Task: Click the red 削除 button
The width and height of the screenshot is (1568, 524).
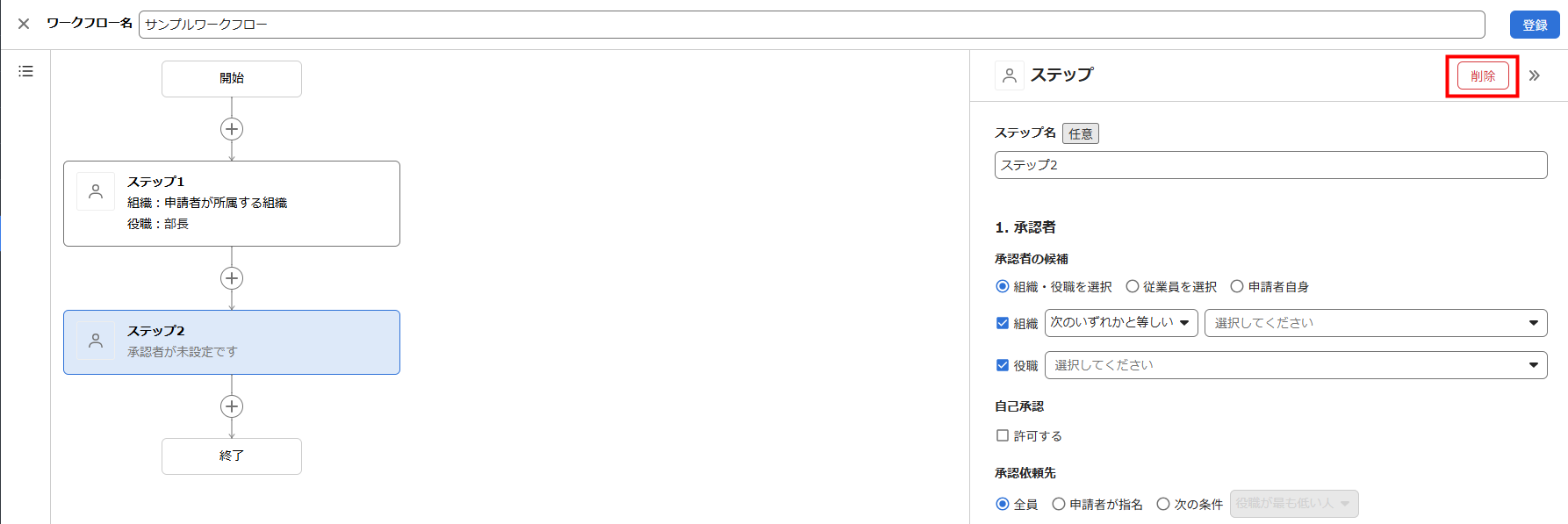Action: pos(1482,76)
